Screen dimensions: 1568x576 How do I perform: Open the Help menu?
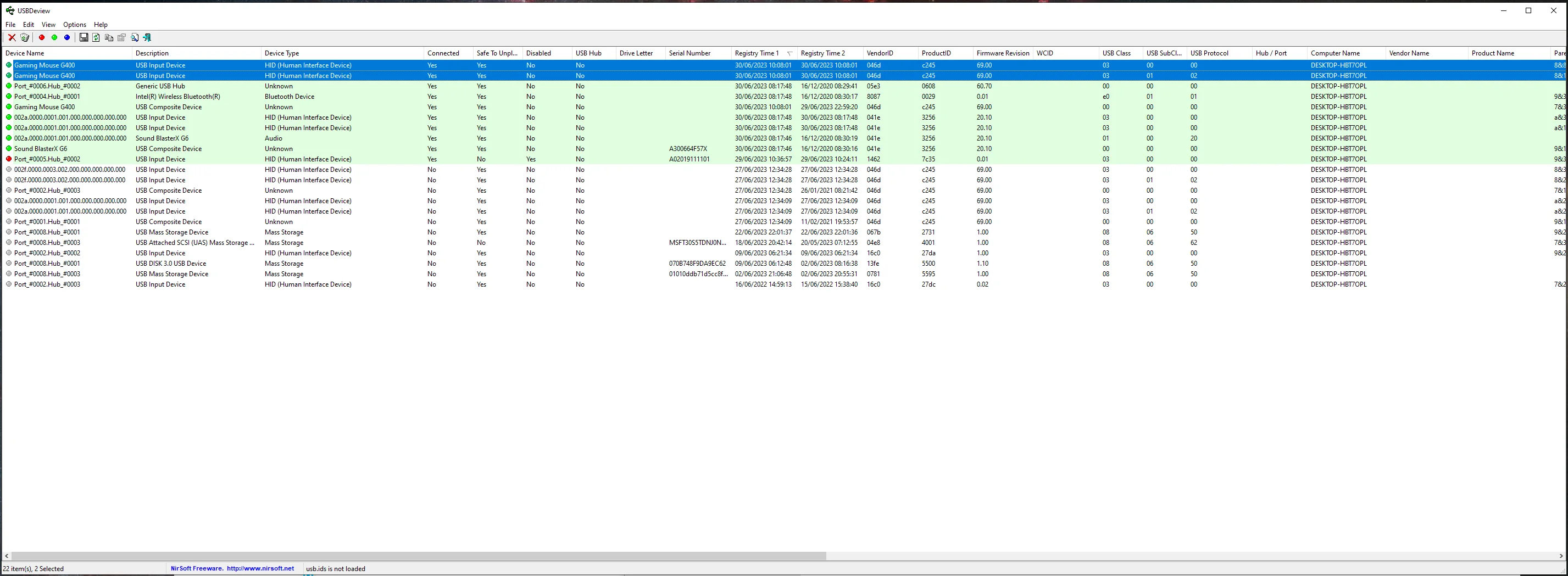pyautogui.click(x=101, y=25)
